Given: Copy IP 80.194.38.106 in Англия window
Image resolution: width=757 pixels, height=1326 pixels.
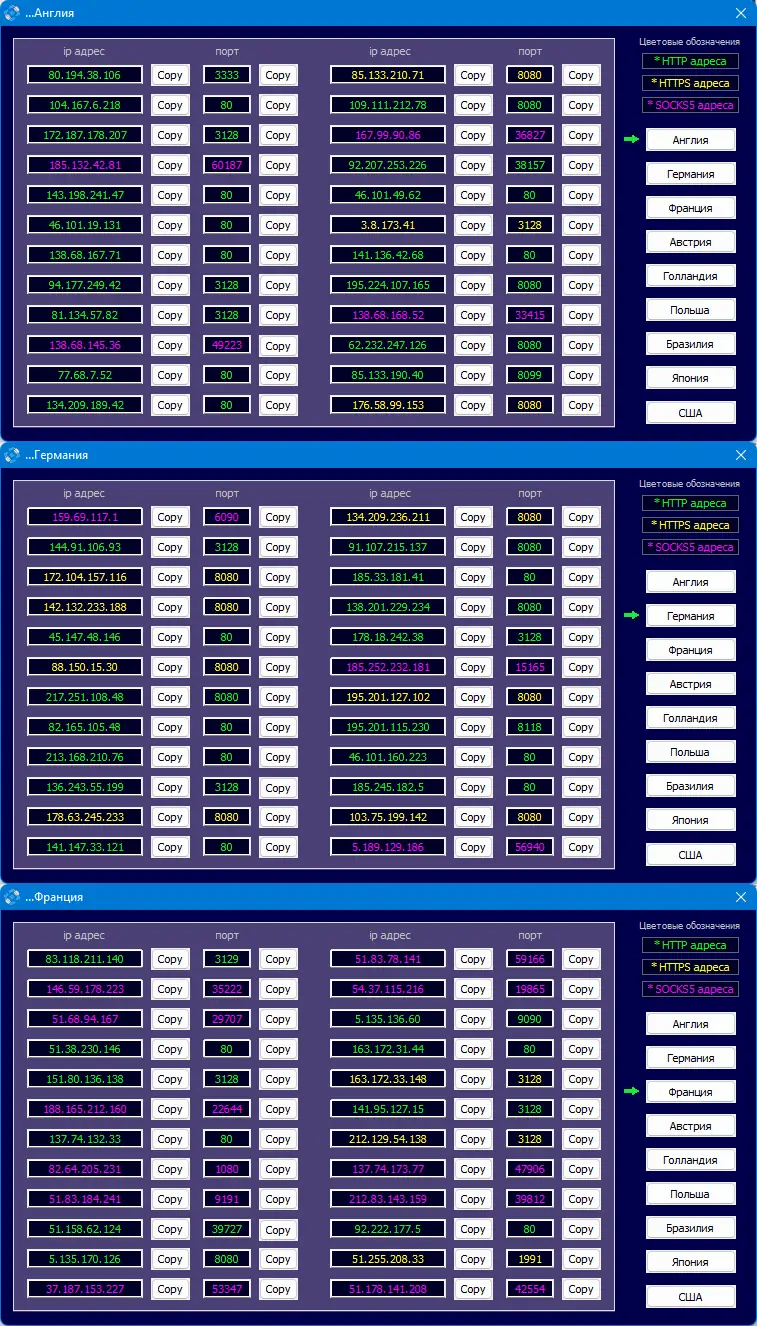Looking at the screenshot, I should (x=170, y=75).
